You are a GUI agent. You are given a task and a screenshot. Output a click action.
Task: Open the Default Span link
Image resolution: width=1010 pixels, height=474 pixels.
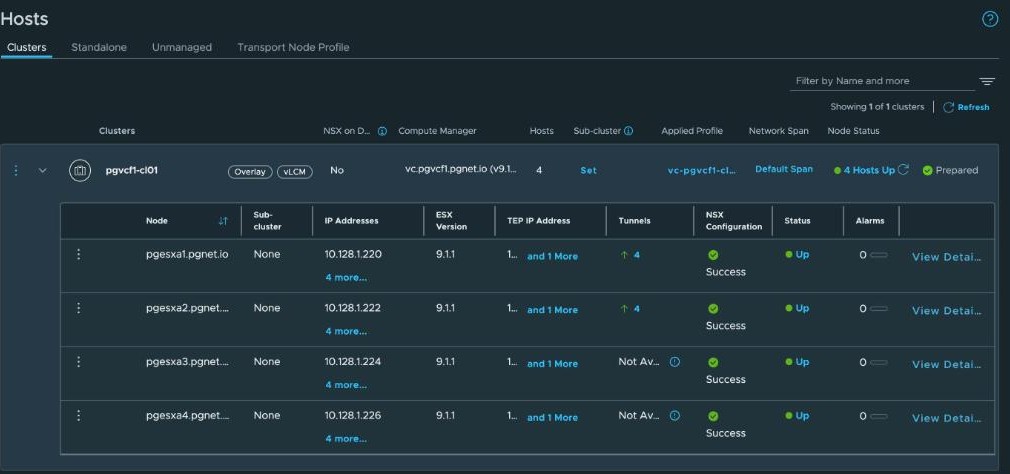(x=784, y=169)
